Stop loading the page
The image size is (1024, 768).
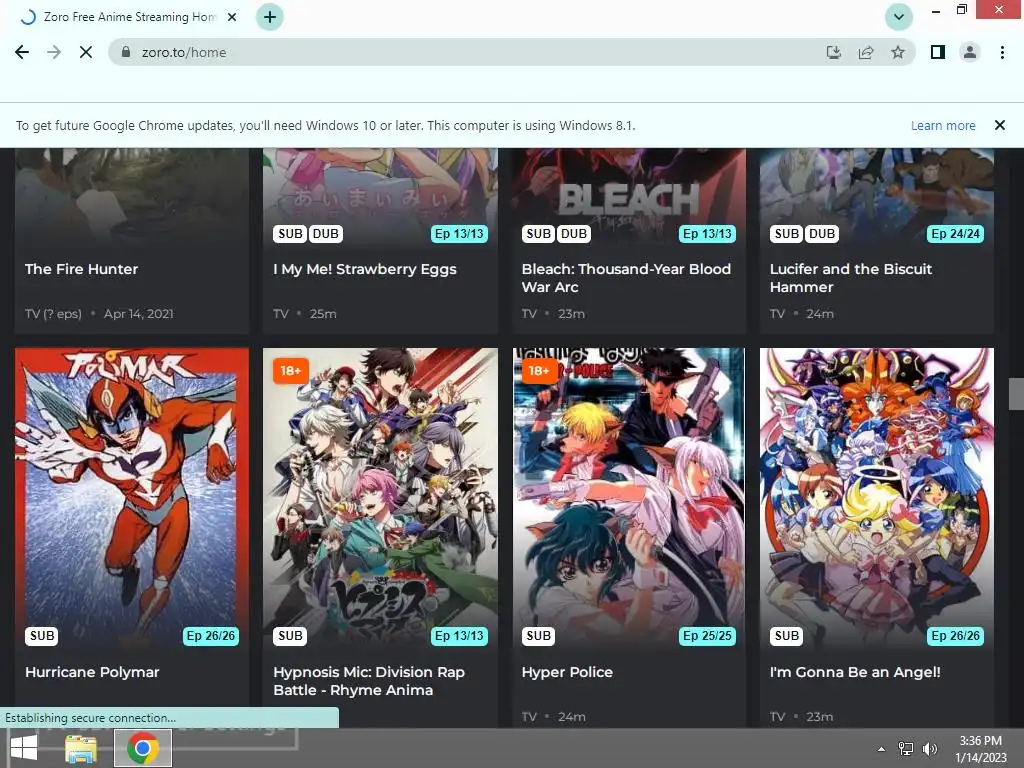pyautogui.click(x=86, y=52)
